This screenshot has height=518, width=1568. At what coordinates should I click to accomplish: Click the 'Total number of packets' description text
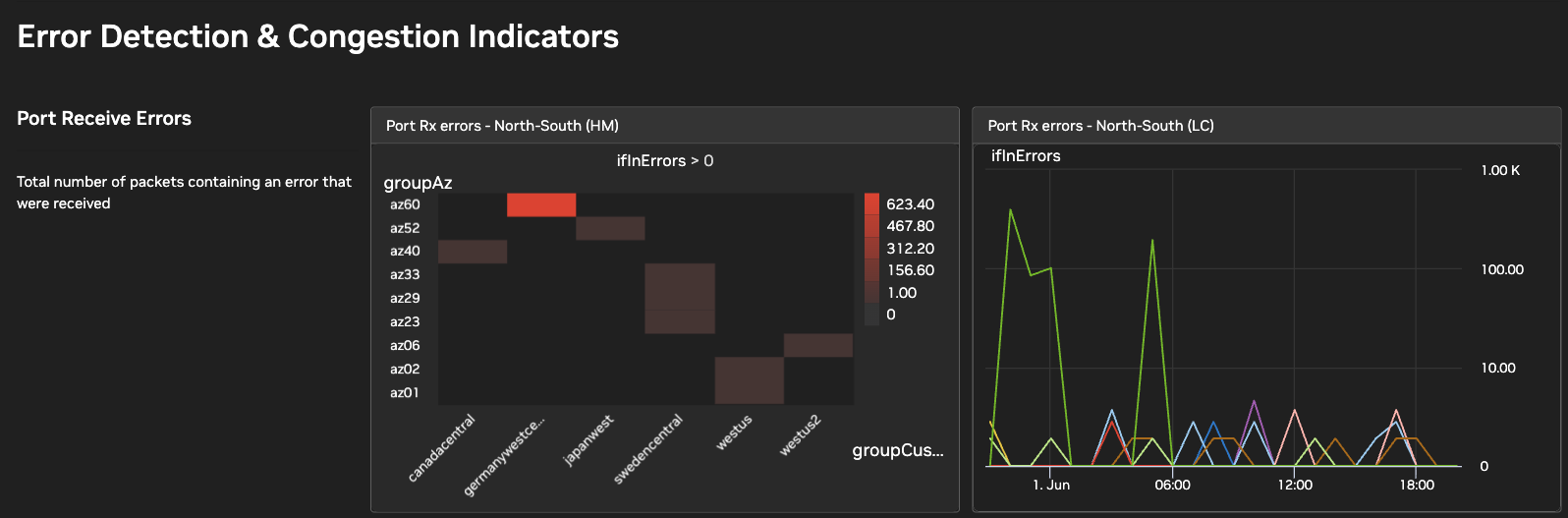[x=184, y=193]
